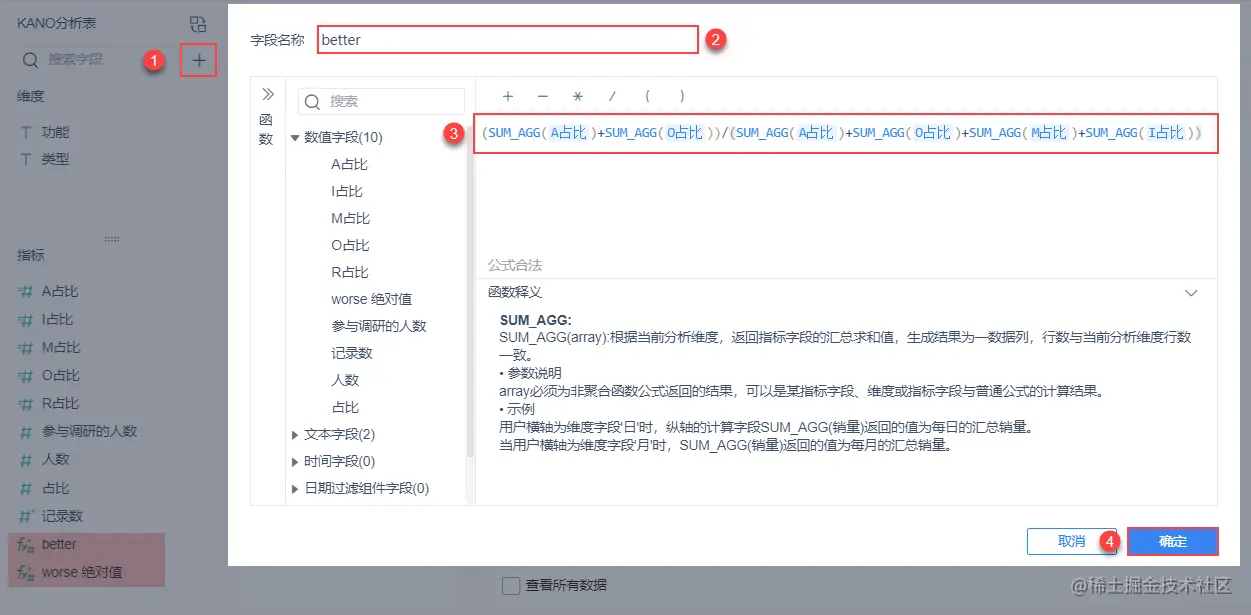Collapse the 函数释义 explanation panel
This screenshot has width=1251, height=615.
point(1191,292)
